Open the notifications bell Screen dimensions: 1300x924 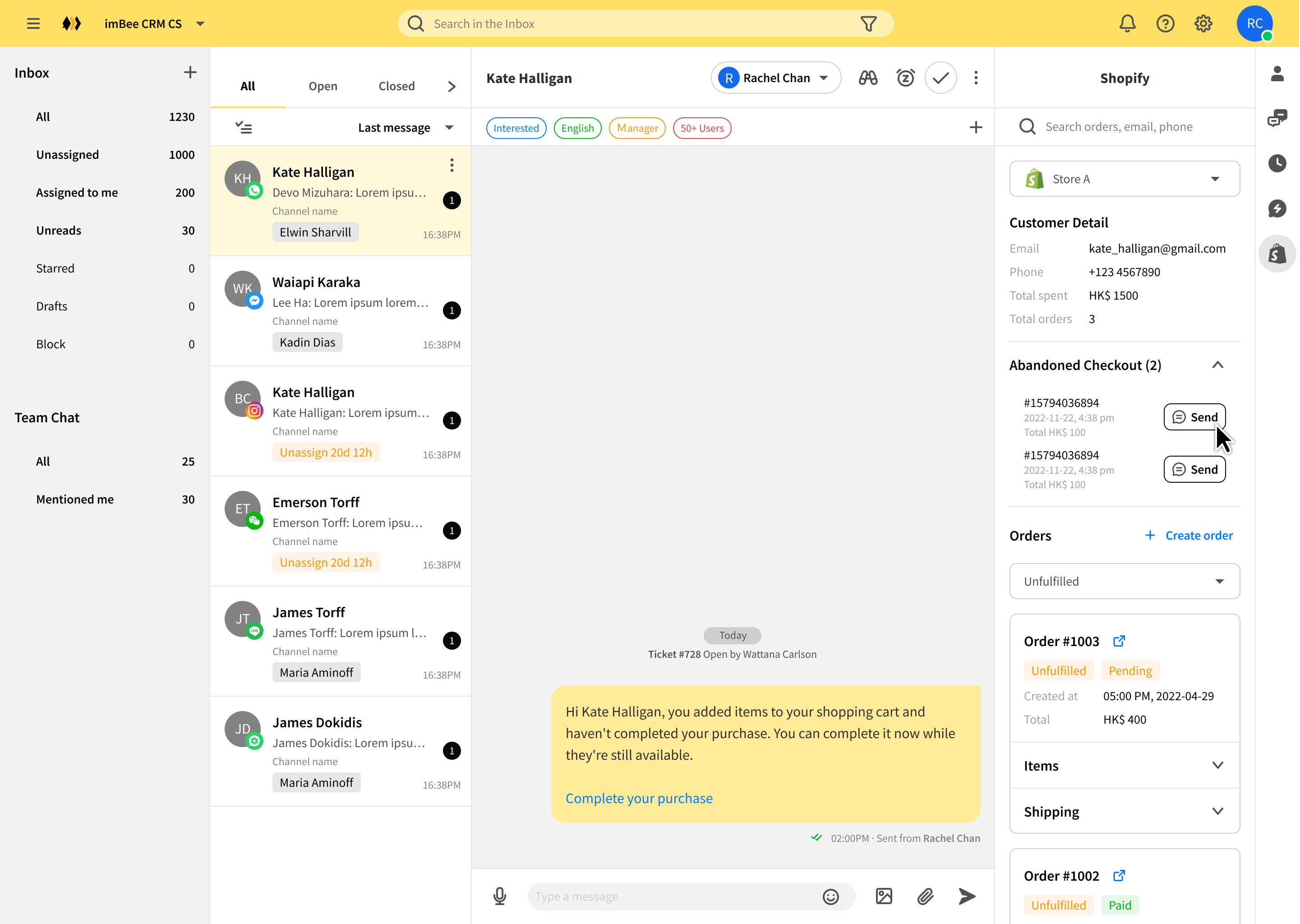1127,24
